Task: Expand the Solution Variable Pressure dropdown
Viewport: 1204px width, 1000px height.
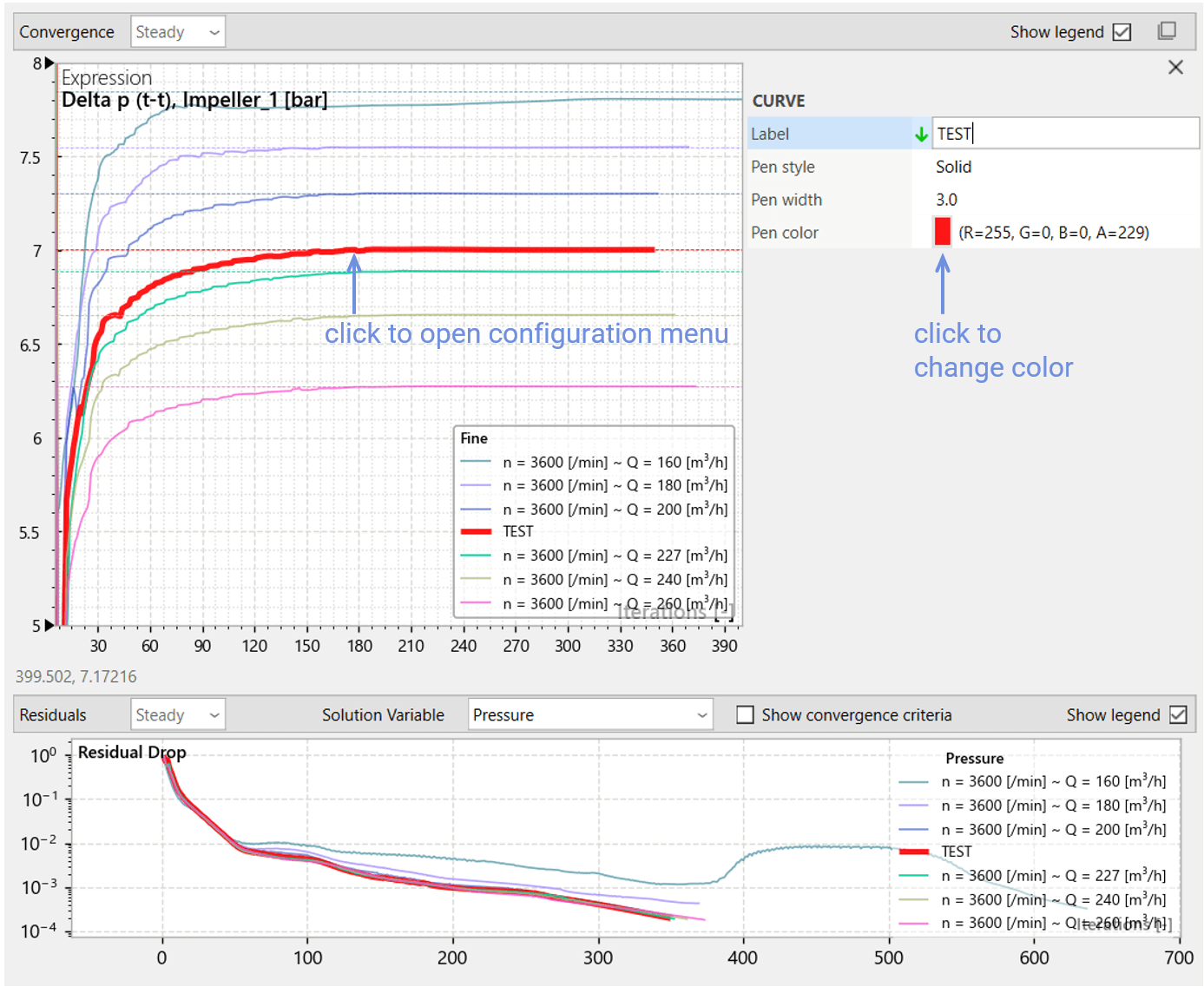Action: click(590, 714)
